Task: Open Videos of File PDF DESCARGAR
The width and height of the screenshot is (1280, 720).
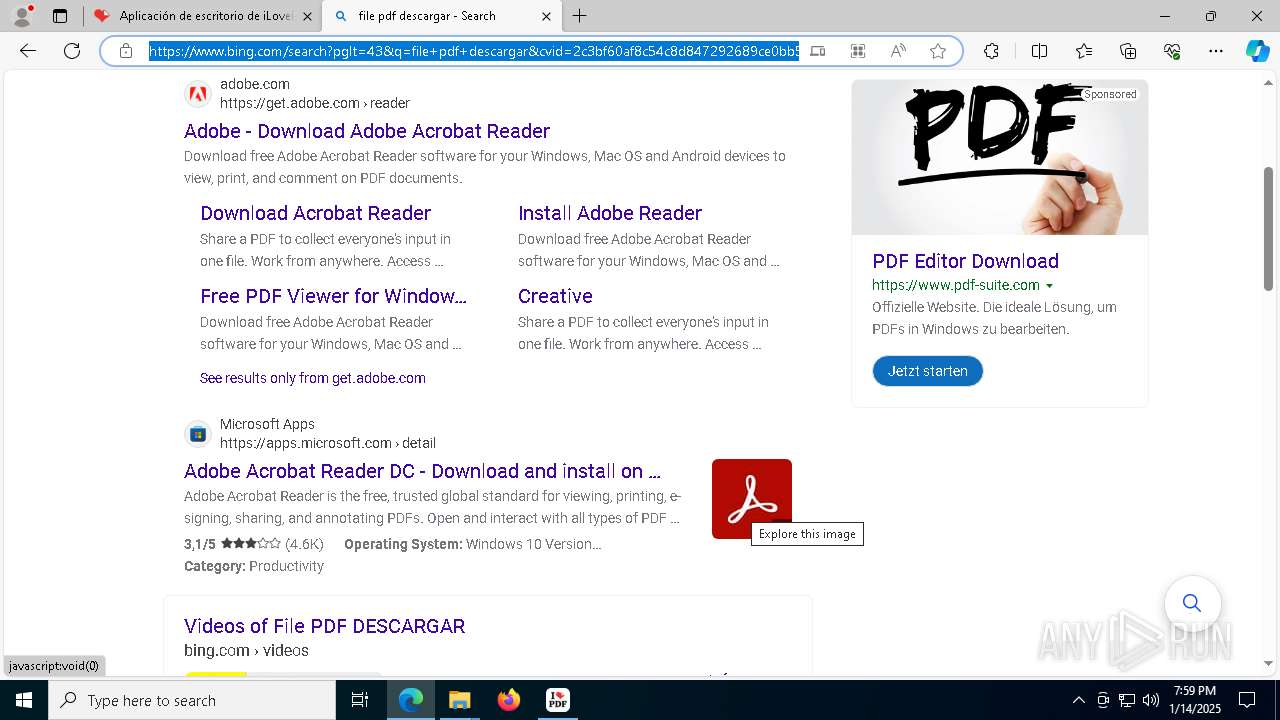Action: click(x=324, y=626)
